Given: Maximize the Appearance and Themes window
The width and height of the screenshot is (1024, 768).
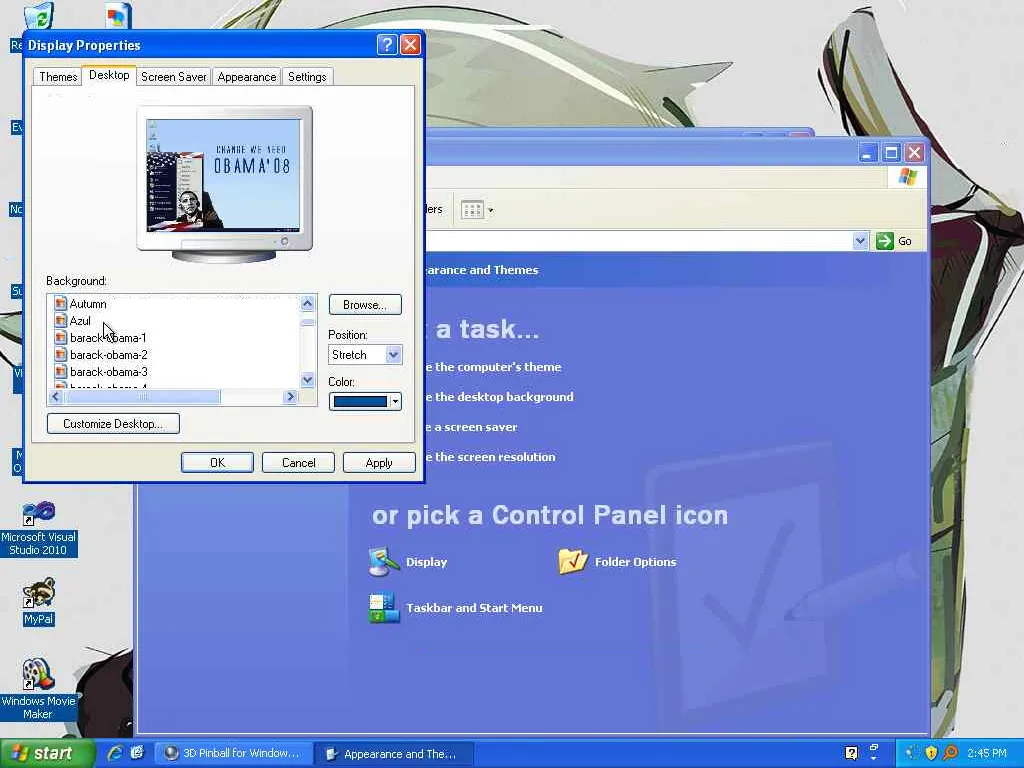Looking at the screenshot, I should 891,153.
